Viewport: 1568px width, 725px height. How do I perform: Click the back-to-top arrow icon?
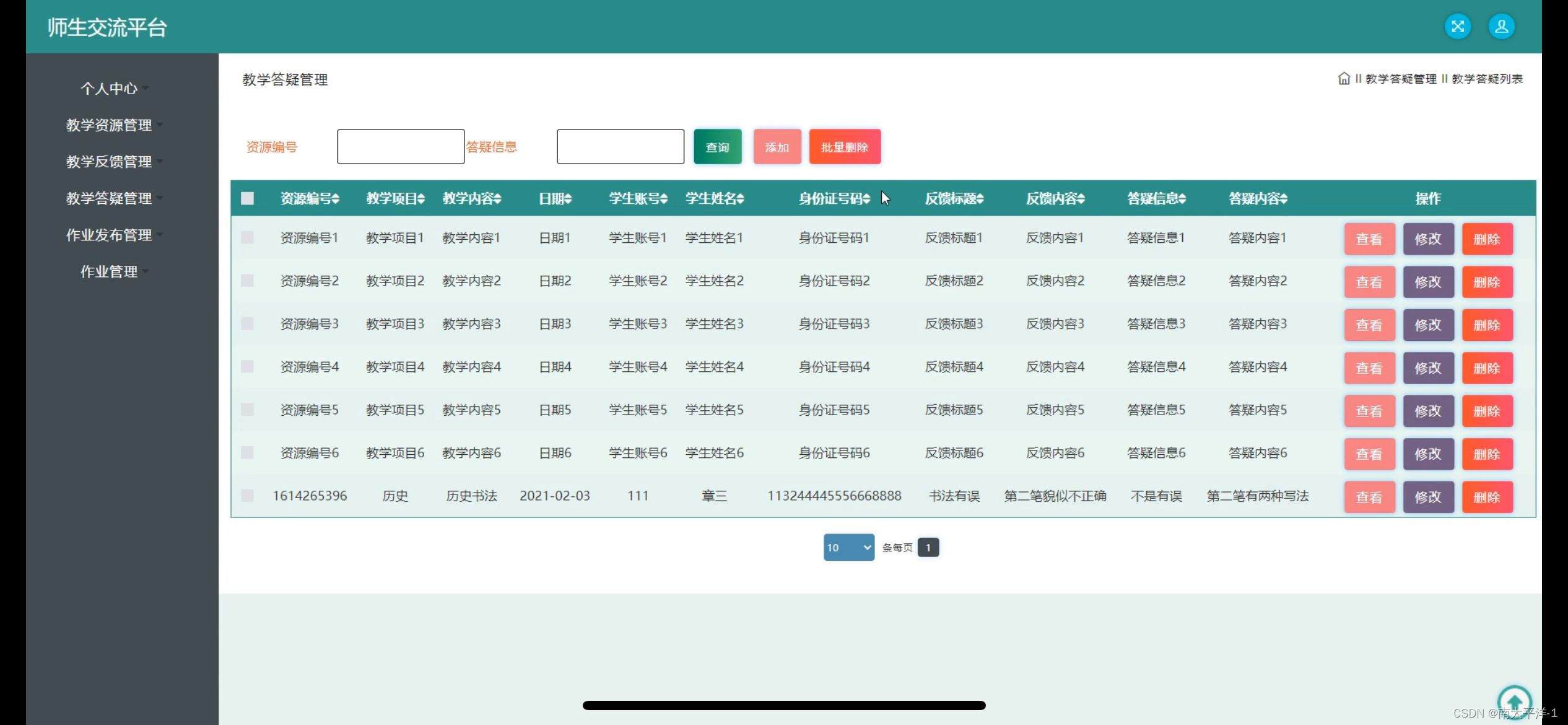pos(1514,702)
